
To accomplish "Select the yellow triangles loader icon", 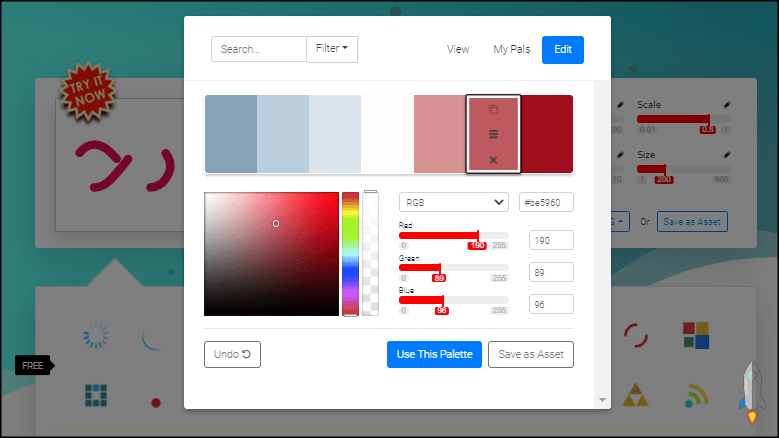I will 634,397.
